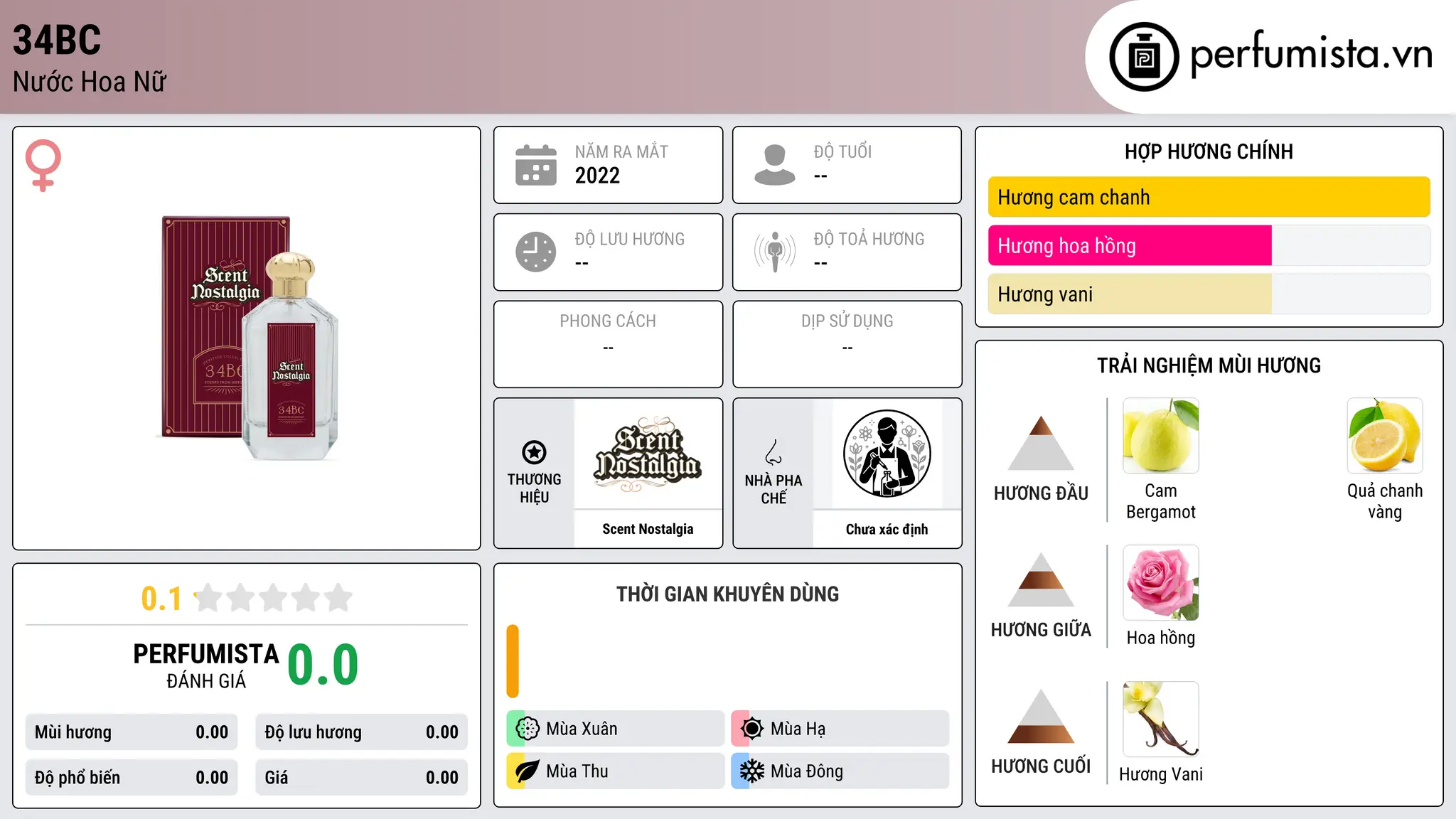
Task: Click the perfumista.vn site name
Action: [x=1311, y=54]
